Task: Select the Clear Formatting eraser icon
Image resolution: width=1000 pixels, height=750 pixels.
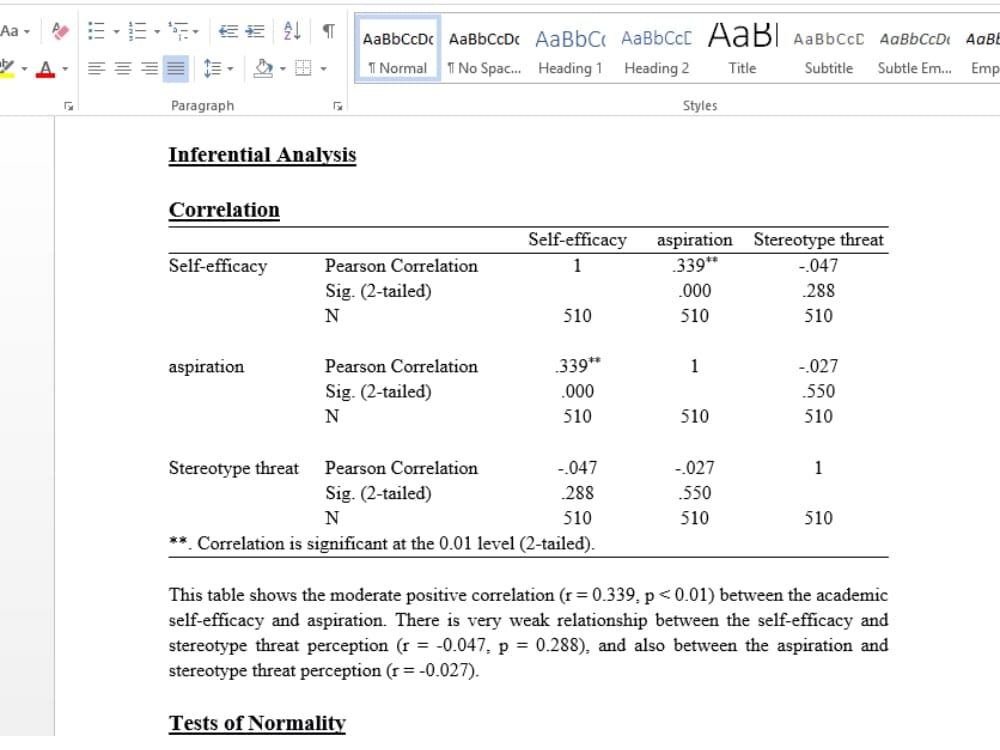Action: tap(58, 28)
